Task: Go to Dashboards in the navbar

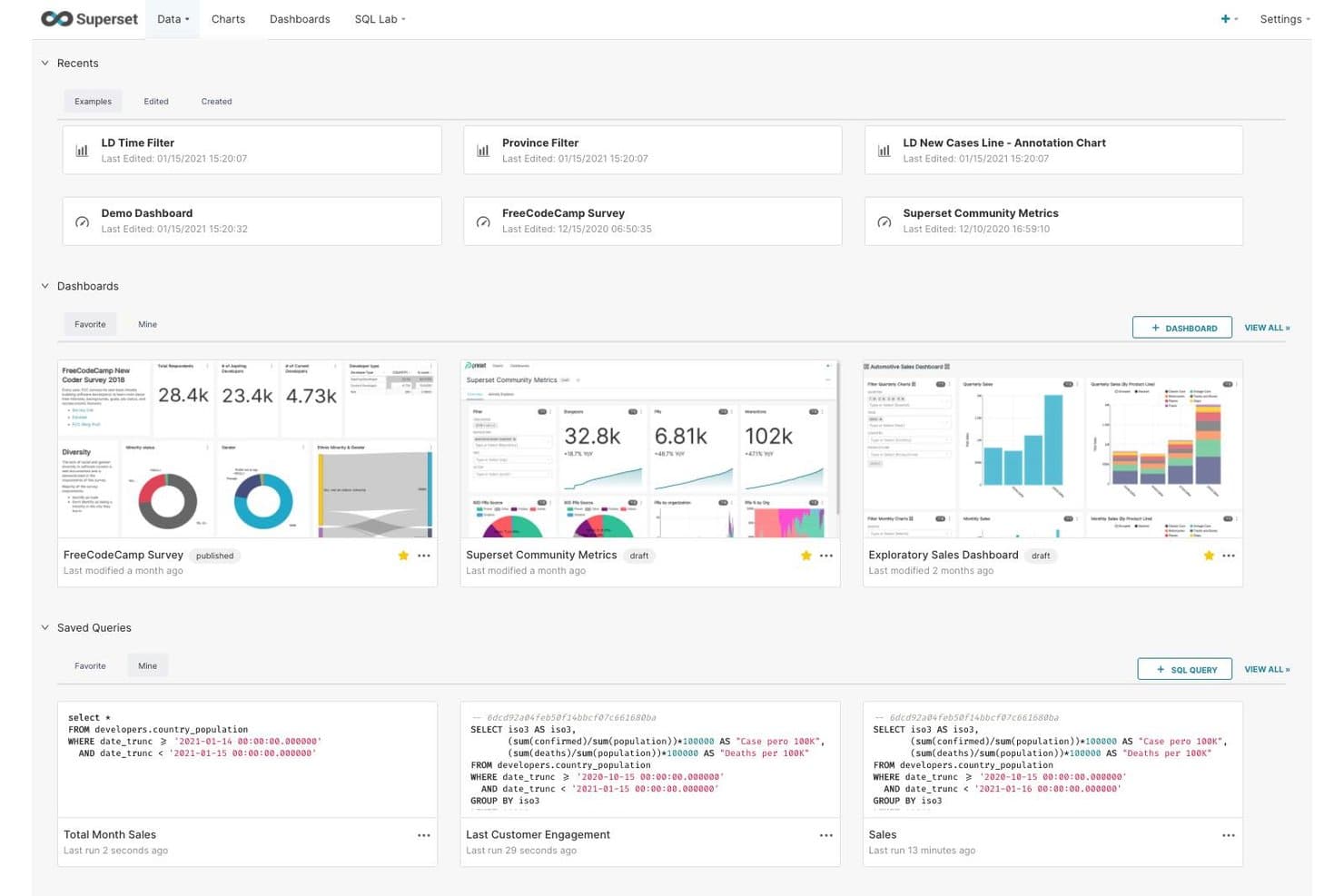Action: click(300, 19)
